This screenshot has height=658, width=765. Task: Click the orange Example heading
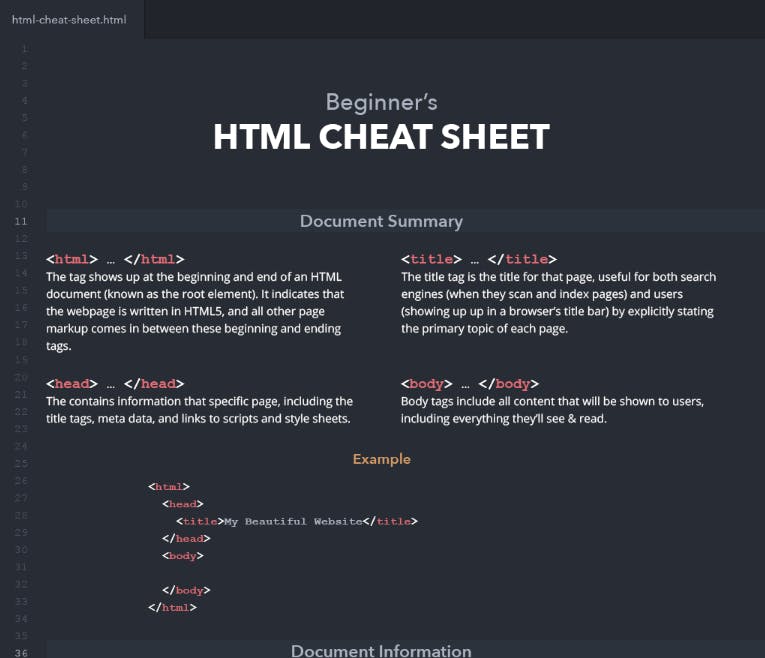382,459
